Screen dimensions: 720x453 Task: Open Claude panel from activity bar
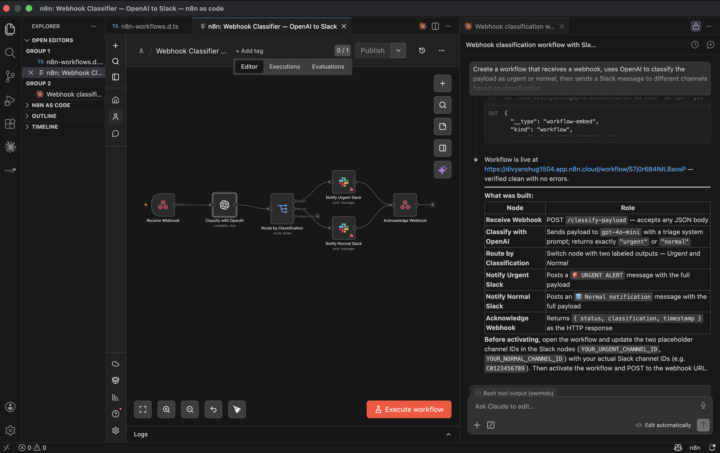[10, 147]
